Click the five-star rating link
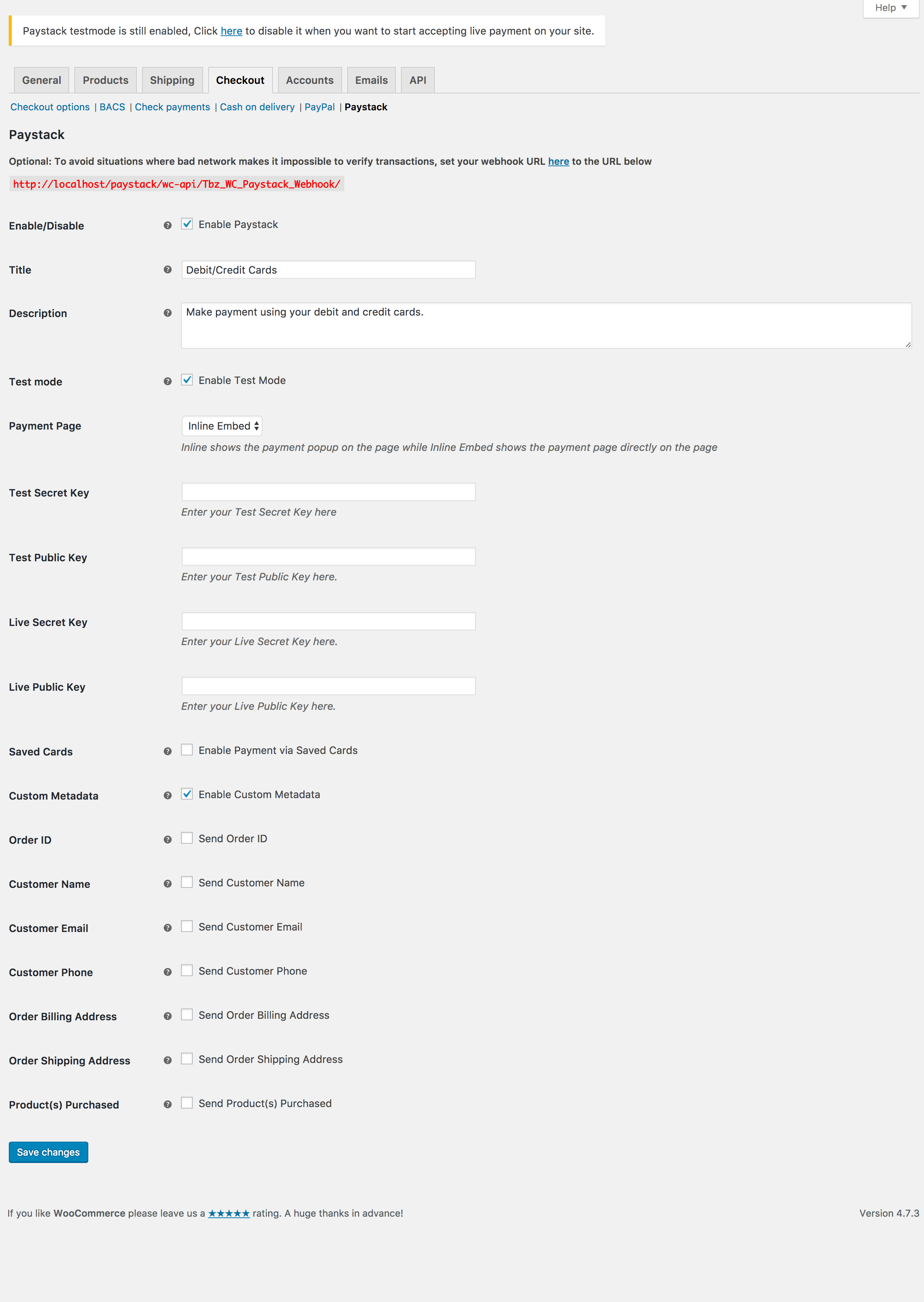The image size is (924, 1302). [x=229, y=1213]
